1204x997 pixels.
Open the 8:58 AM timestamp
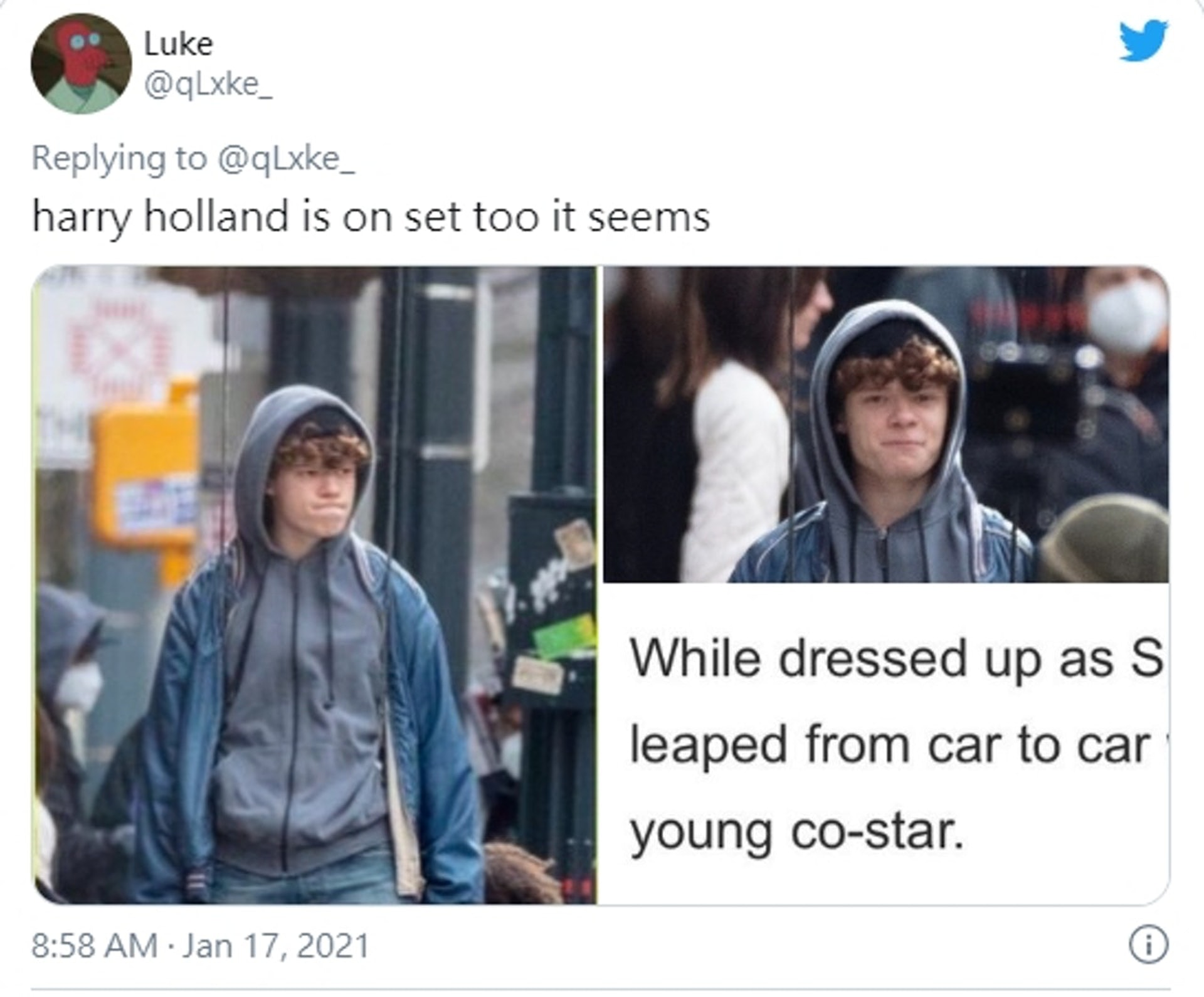tap(95, 946)
